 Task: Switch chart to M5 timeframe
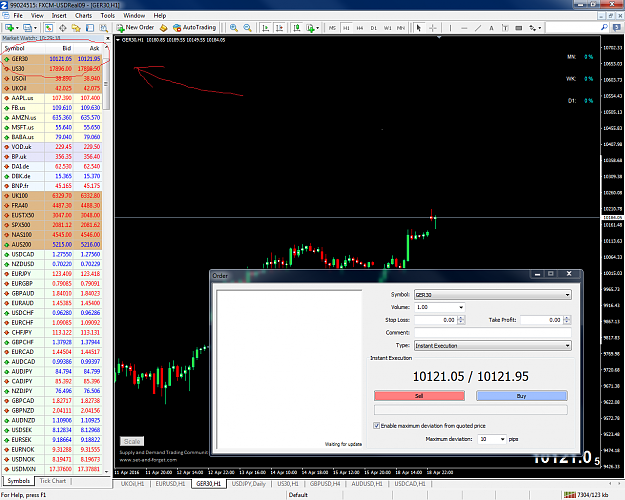(332, 28)
